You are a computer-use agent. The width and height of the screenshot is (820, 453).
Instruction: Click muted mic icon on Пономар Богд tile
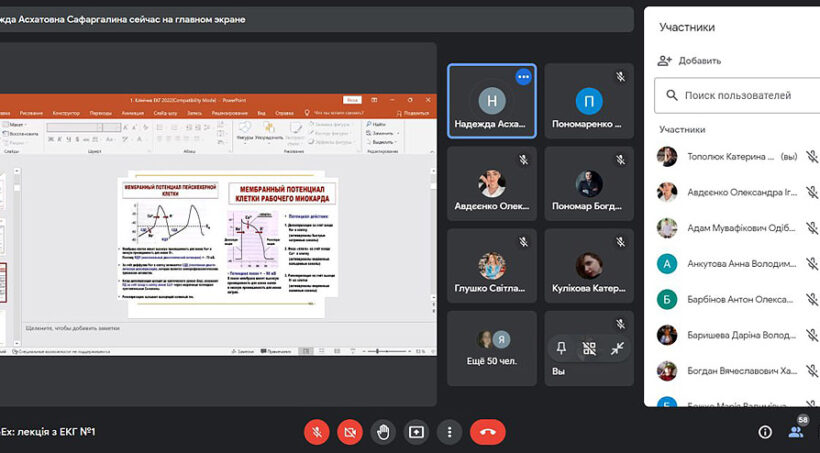tap(620, 160)
